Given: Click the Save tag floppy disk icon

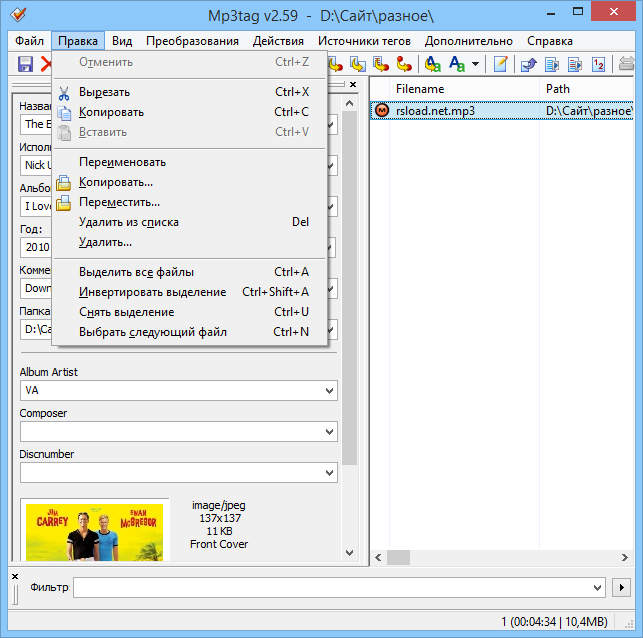Looking at the screenshot, I should click(x=25, y=64).
